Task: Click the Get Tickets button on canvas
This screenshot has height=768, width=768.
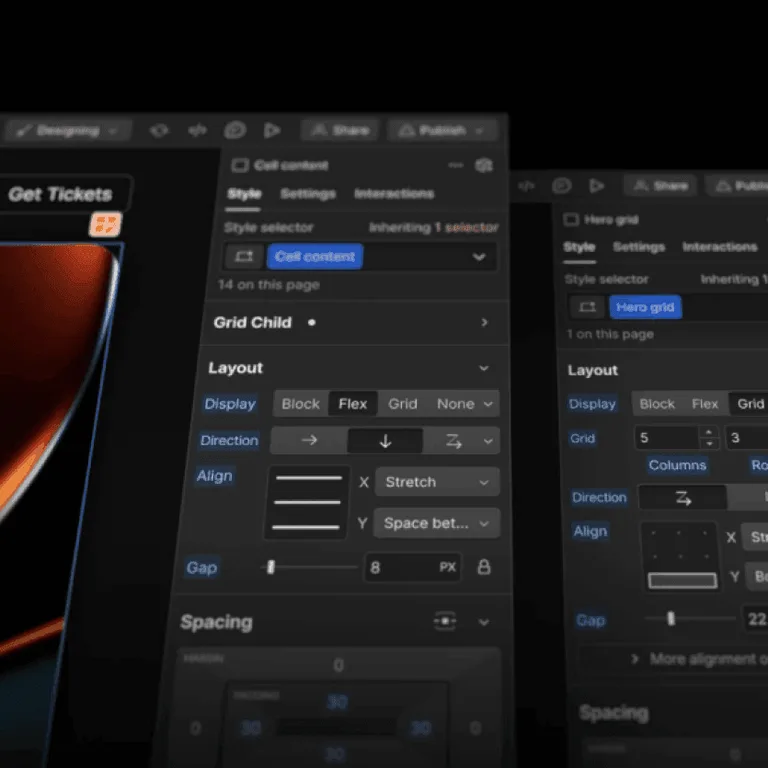Action: coord(61,194)
